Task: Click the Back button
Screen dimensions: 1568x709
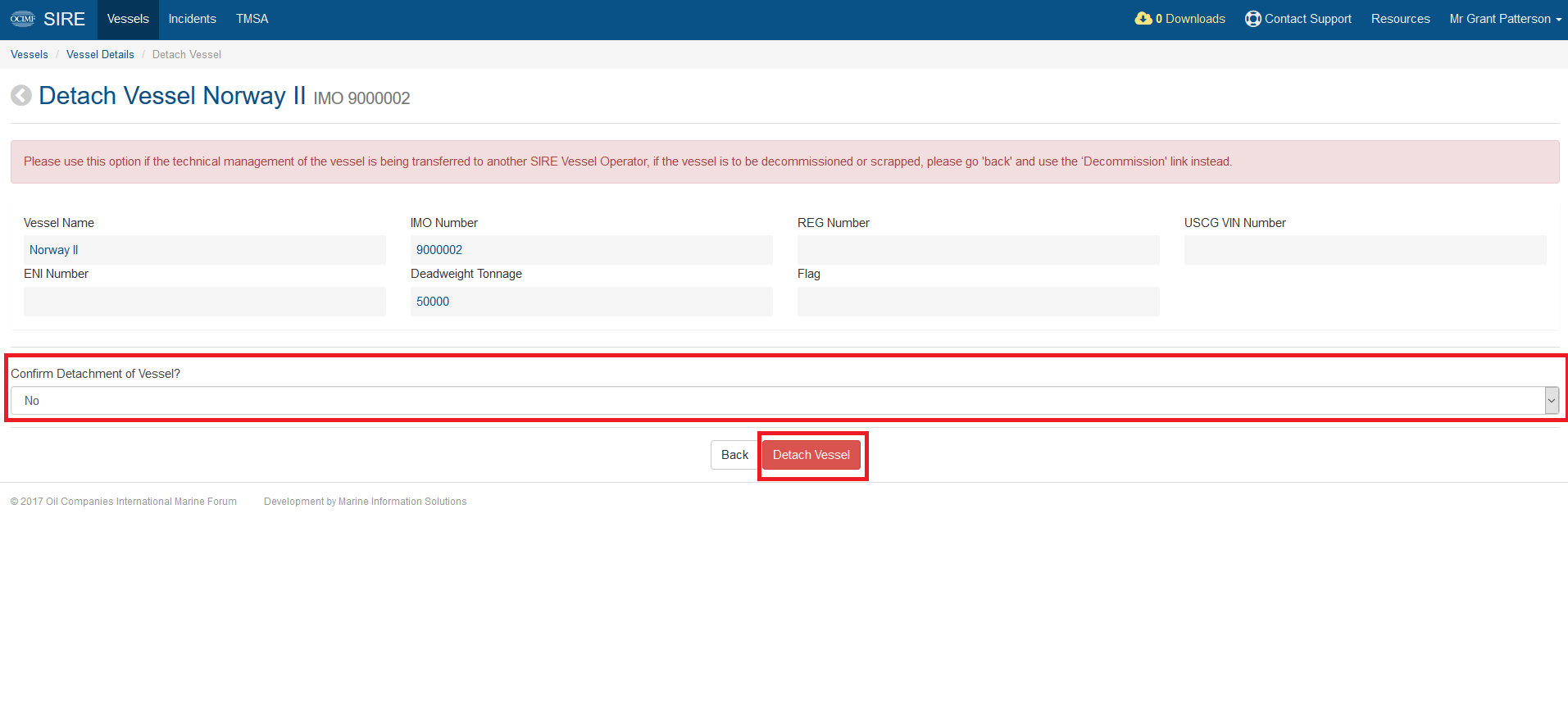Action: (734, 455)
